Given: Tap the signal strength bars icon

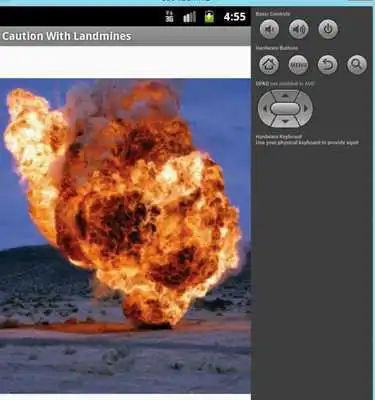Looking at the screenshot, I should pos(189,17).
